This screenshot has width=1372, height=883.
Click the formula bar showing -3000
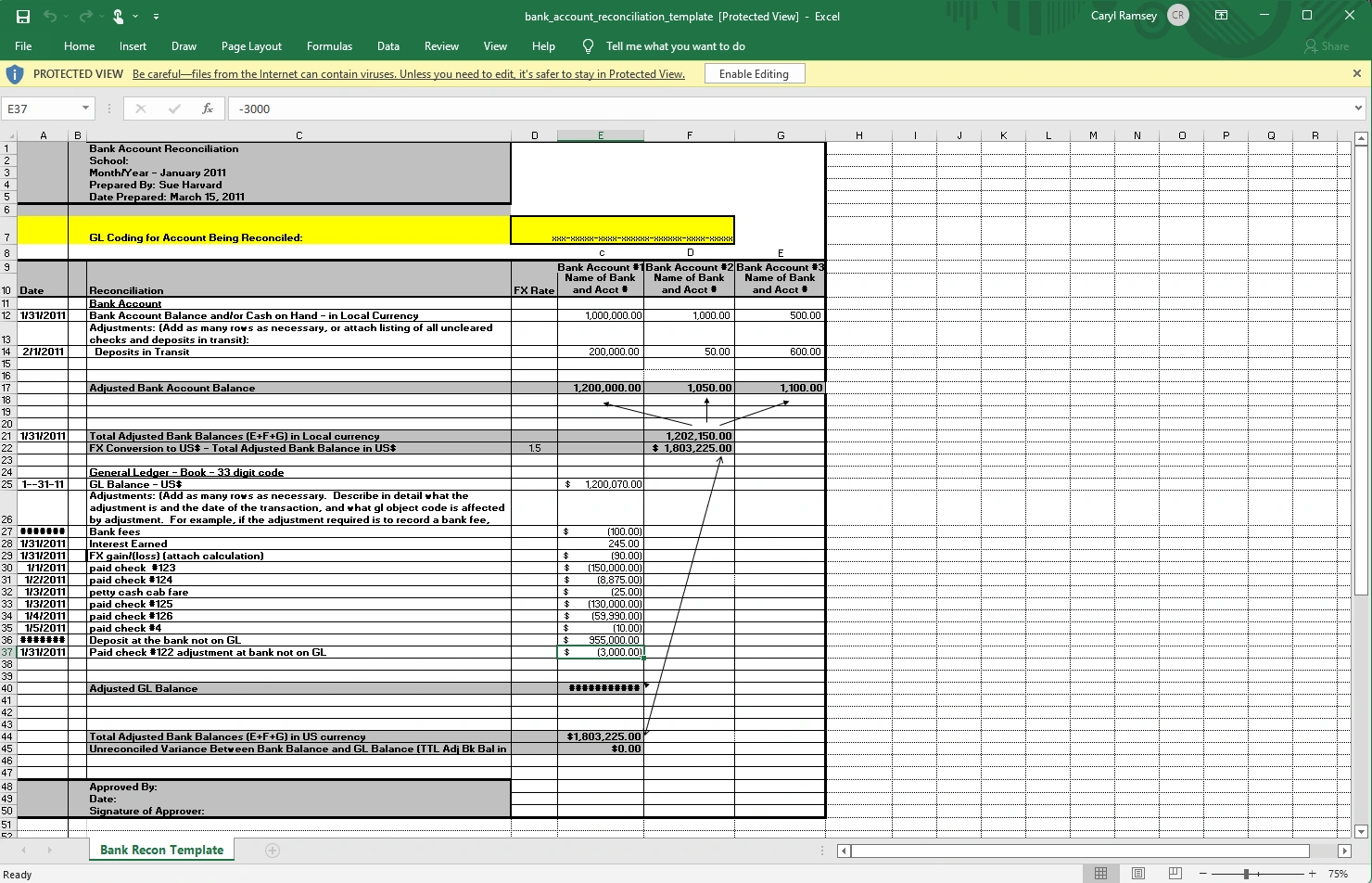click(x=788, y=109)
